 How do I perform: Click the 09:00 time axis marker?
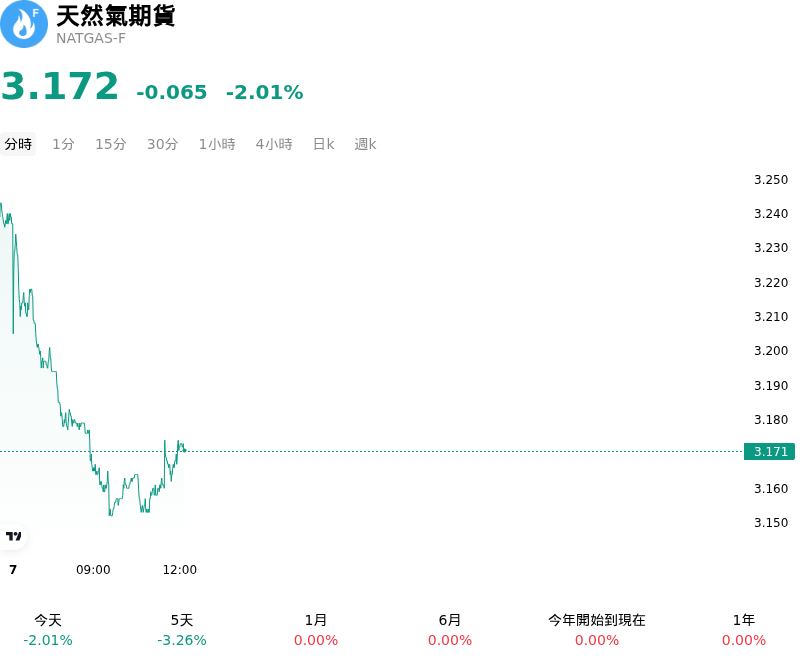click(x=93, y=570)
